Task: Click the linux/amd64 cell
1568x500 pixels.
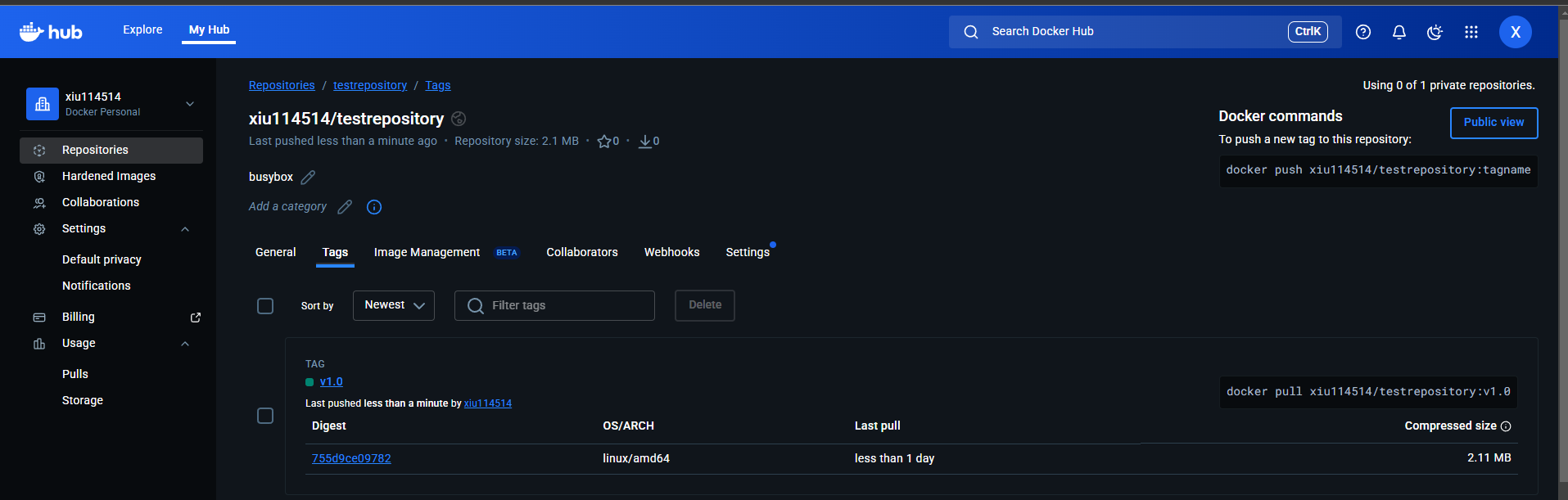Action: point(636,458)
